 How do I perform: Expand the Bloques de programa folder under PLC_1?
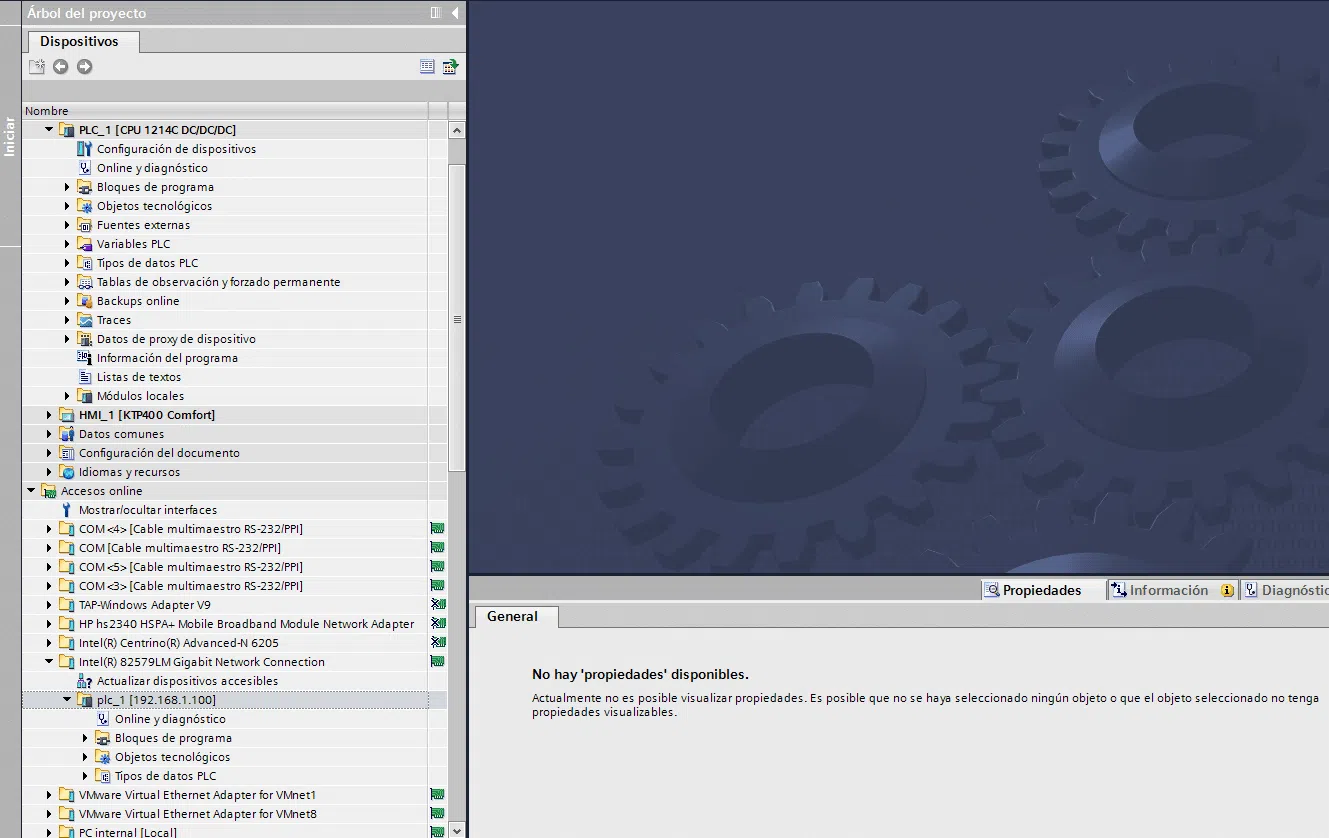68,187
